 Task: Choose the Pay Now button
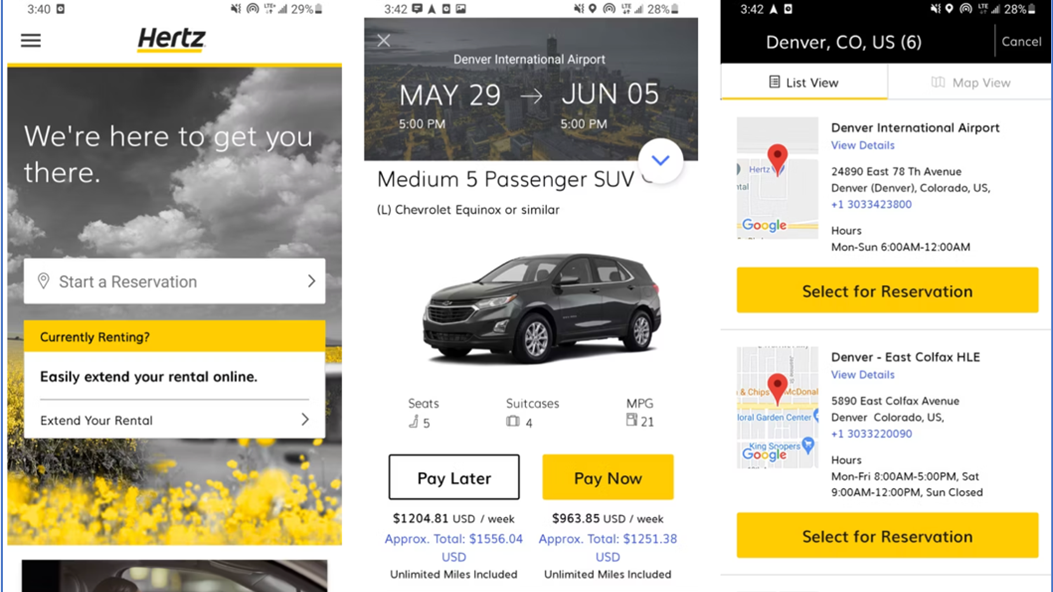click(608, 477)
